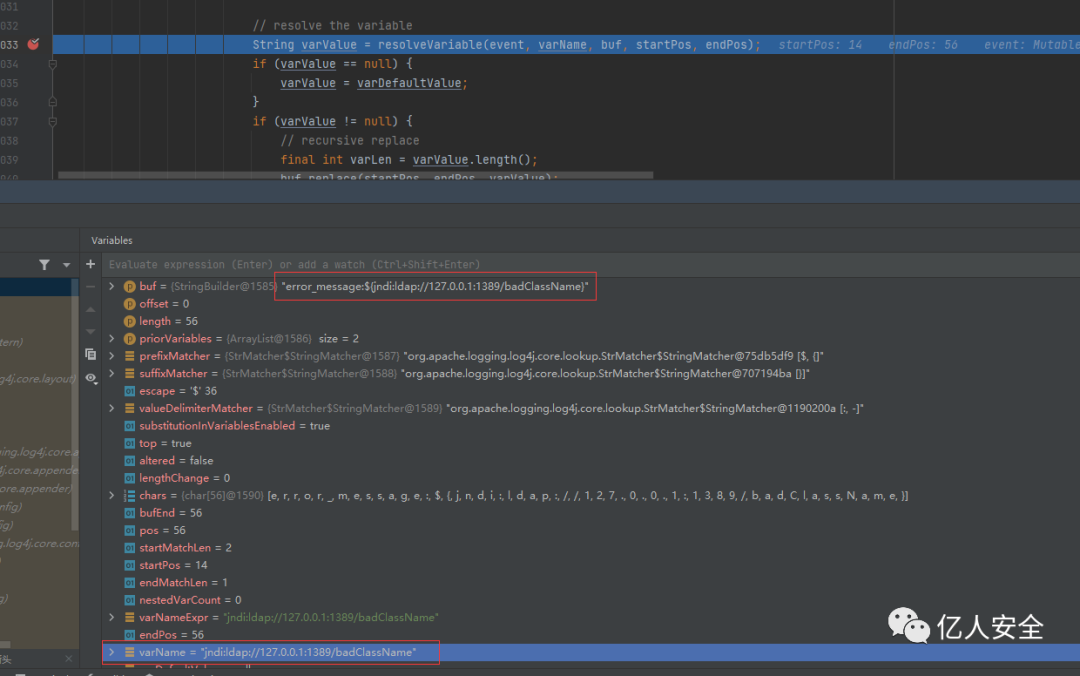
Task: Select the 'nestedVarCount = 0' row
Action: 591,600
